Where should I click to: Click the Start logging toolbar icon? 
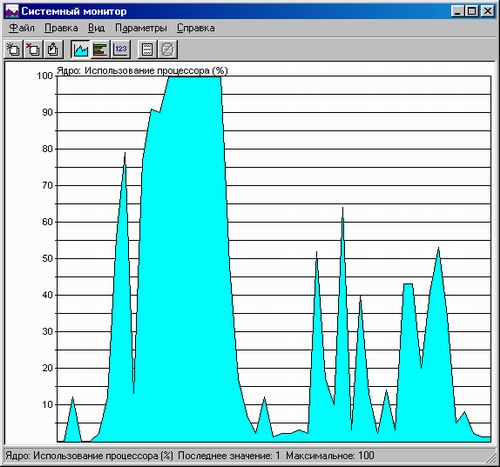point(147,50)
